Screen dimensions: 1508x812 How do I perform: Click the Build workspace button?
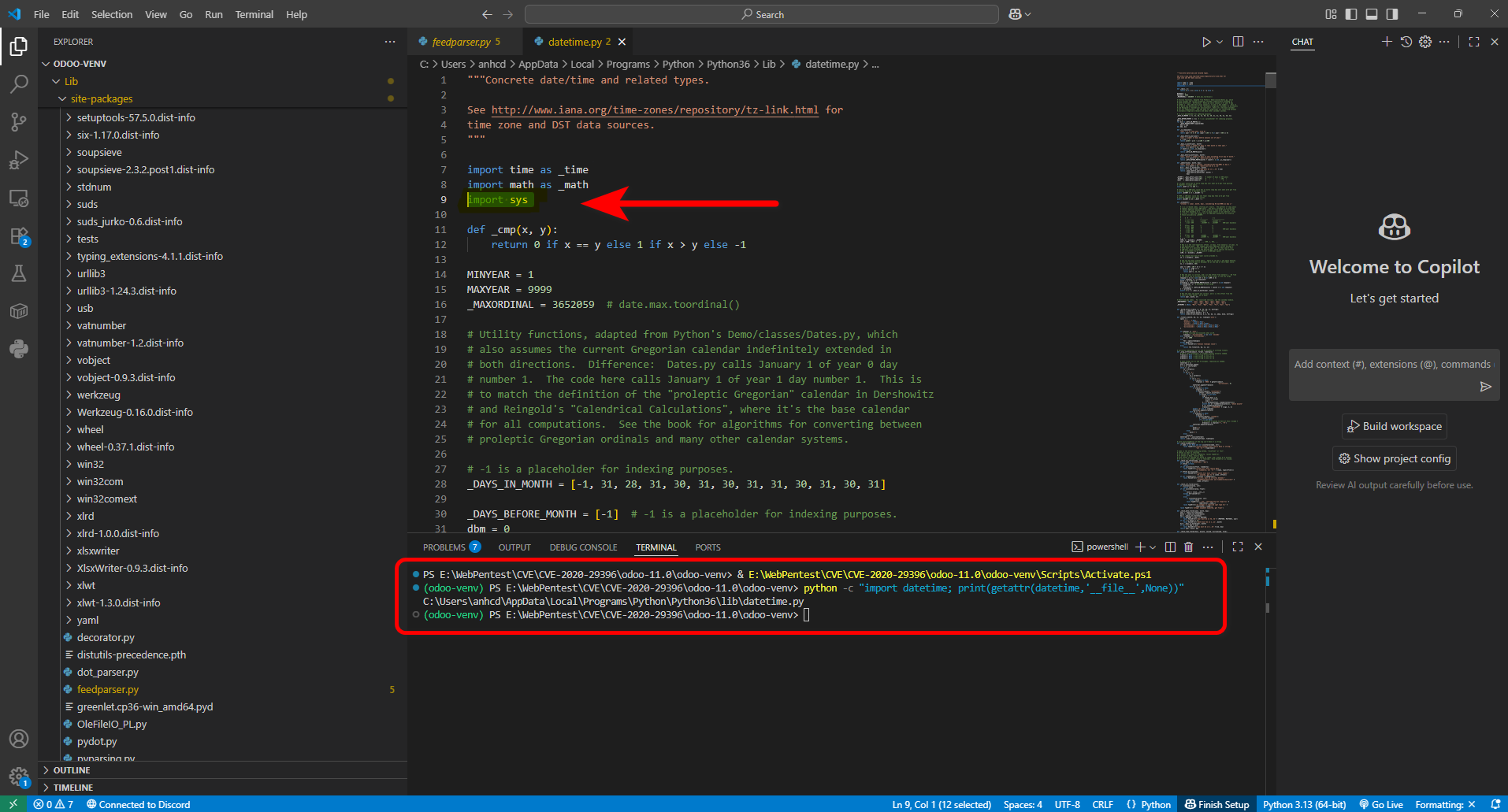click(1394, 426)
